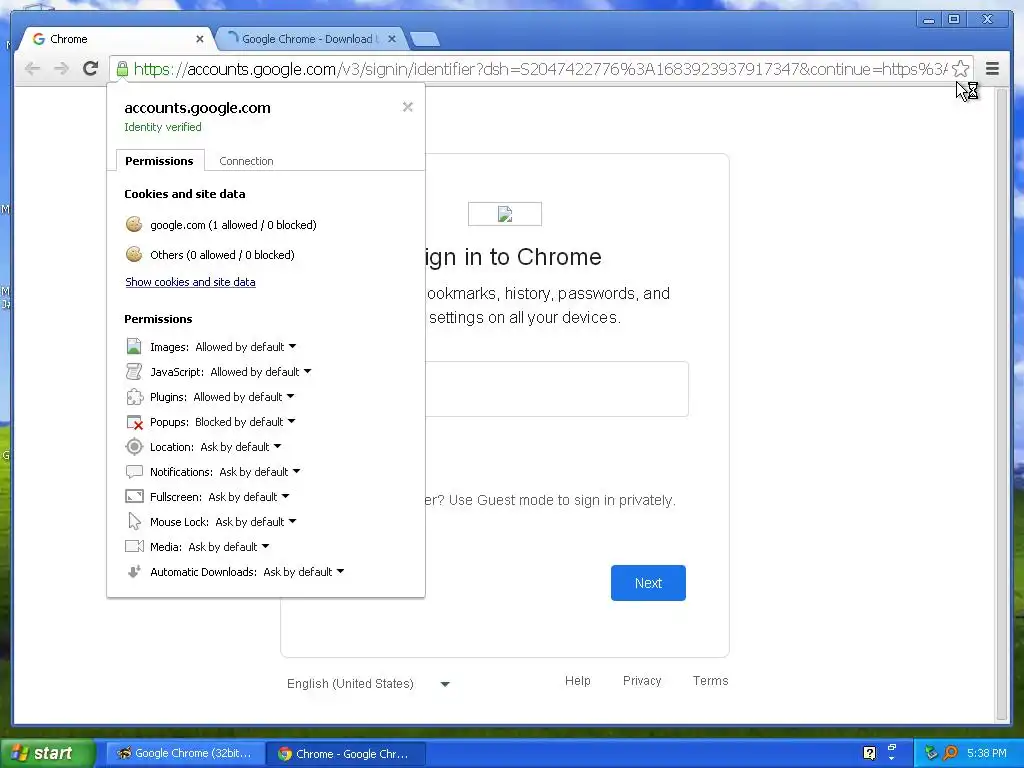
Task: Open the English (United States) language selector
Action: tap(369, 684)
